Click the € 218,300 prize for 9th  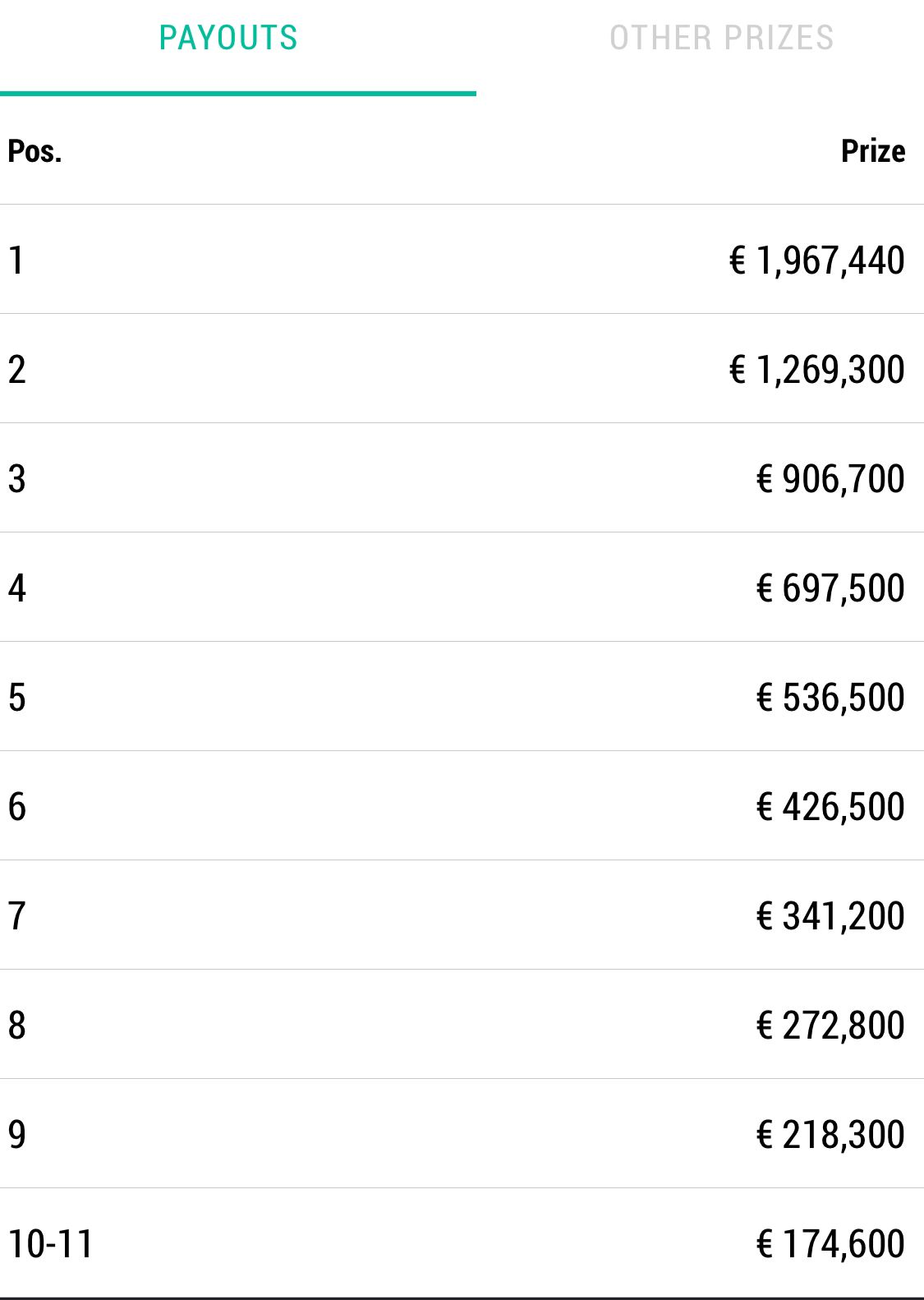(x=830, y=1135)
